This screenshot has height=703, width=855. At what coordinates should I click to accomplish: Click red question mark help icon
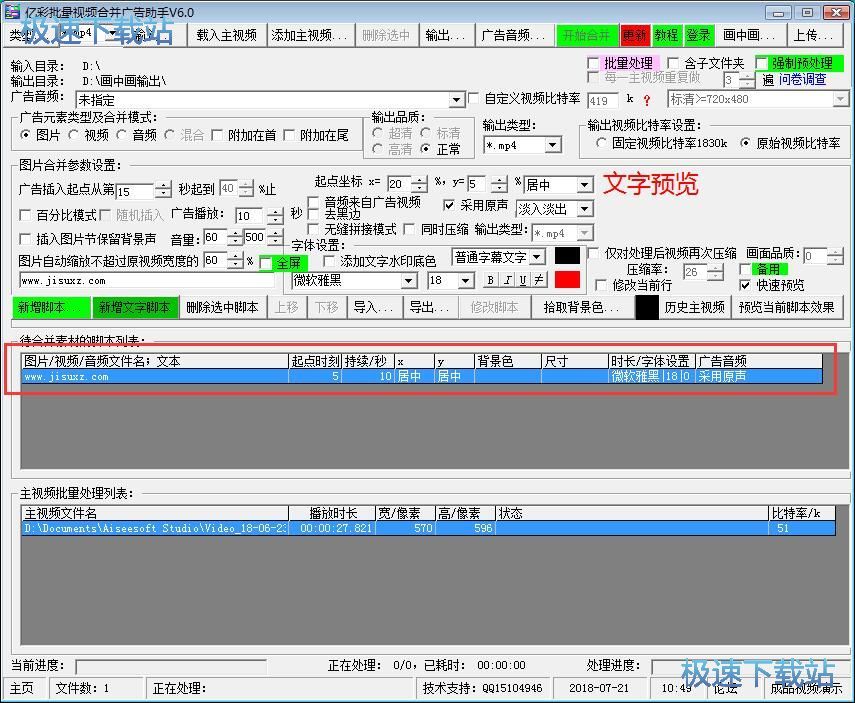(647, 100)
